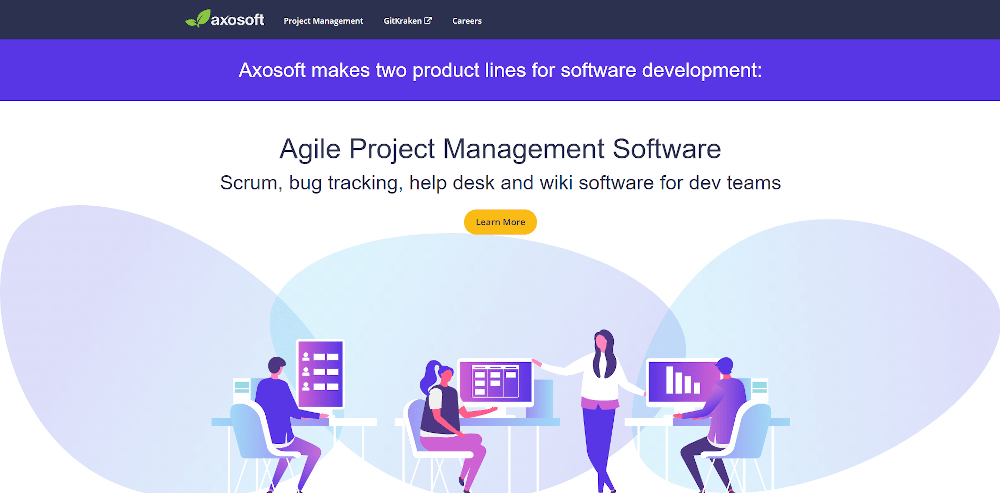Click the user list monitor illustration
The image size is (1000, 493).
pos(320,374)
